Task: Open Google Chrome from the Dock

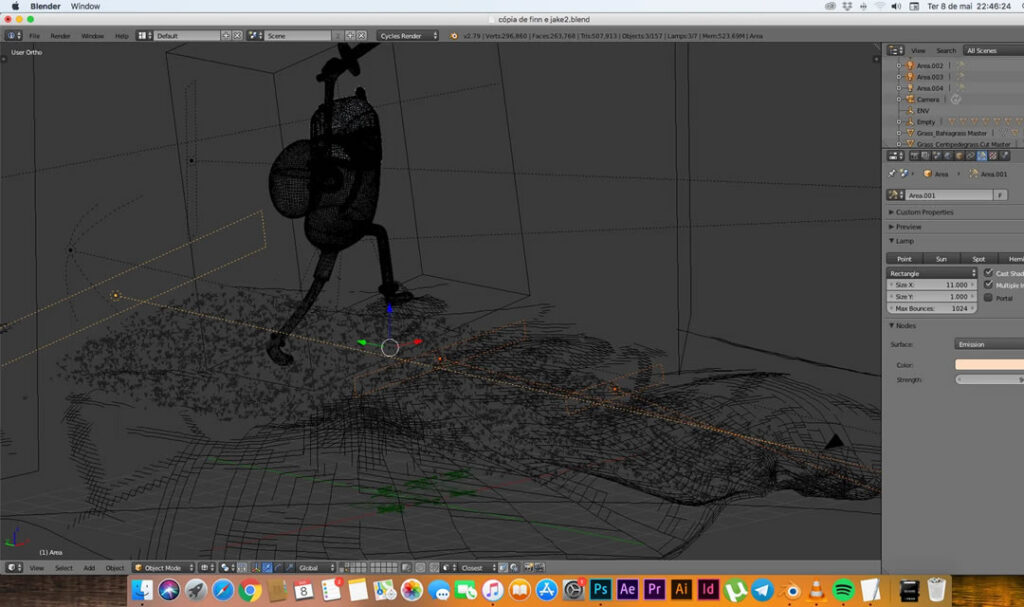Action: [250, 590]
